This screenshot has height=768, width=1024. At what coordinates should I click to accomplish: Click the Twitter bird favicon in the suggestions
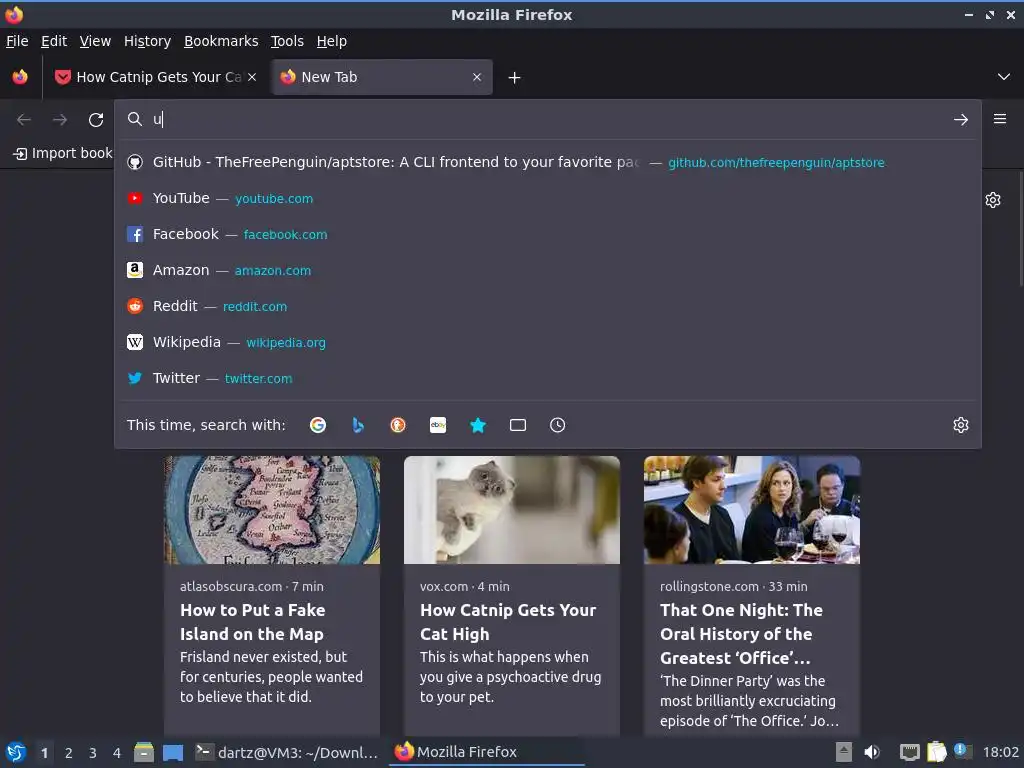tap(135, 378)
